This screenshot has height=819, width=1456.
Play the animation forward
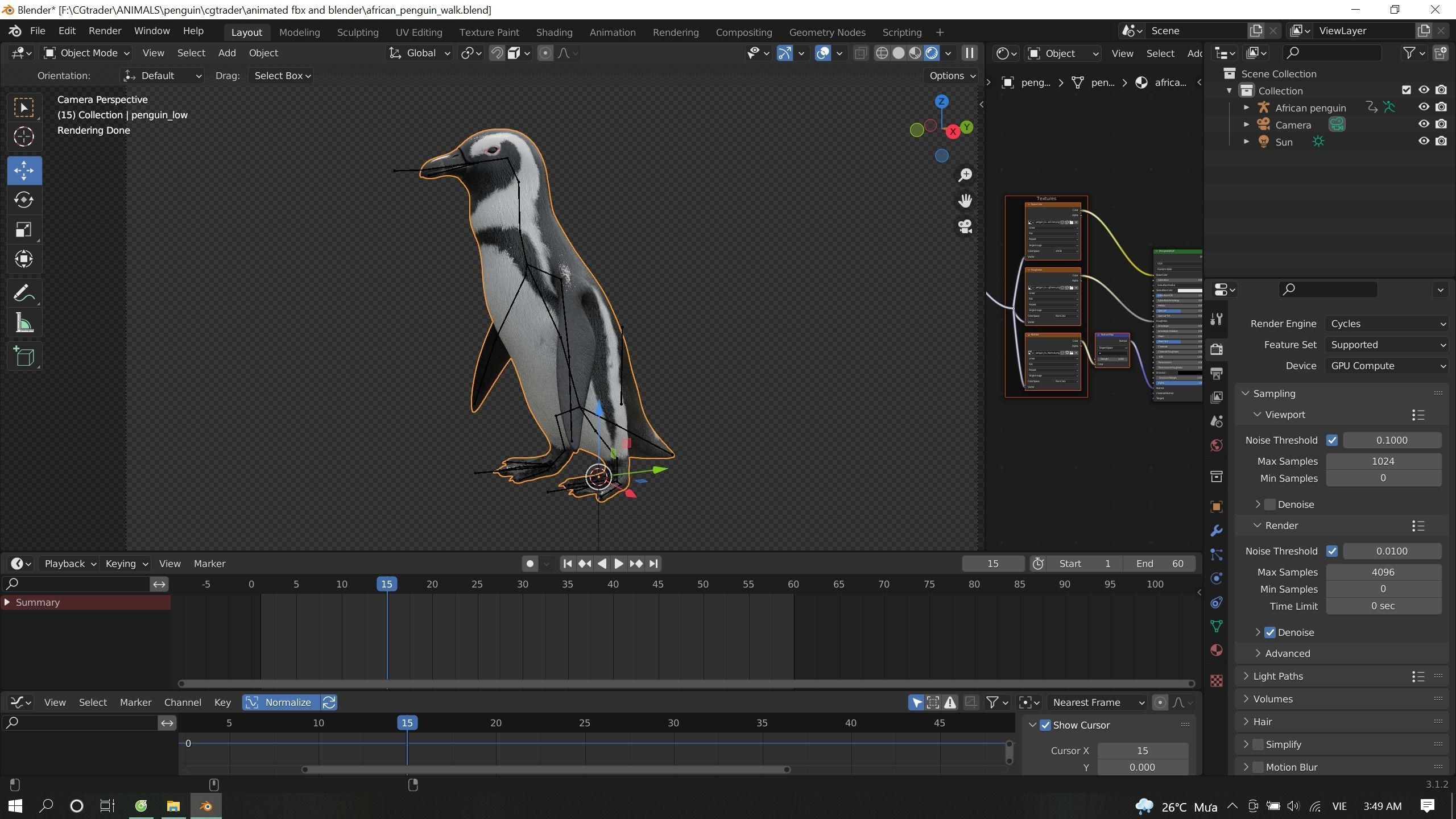click(619, 564)
